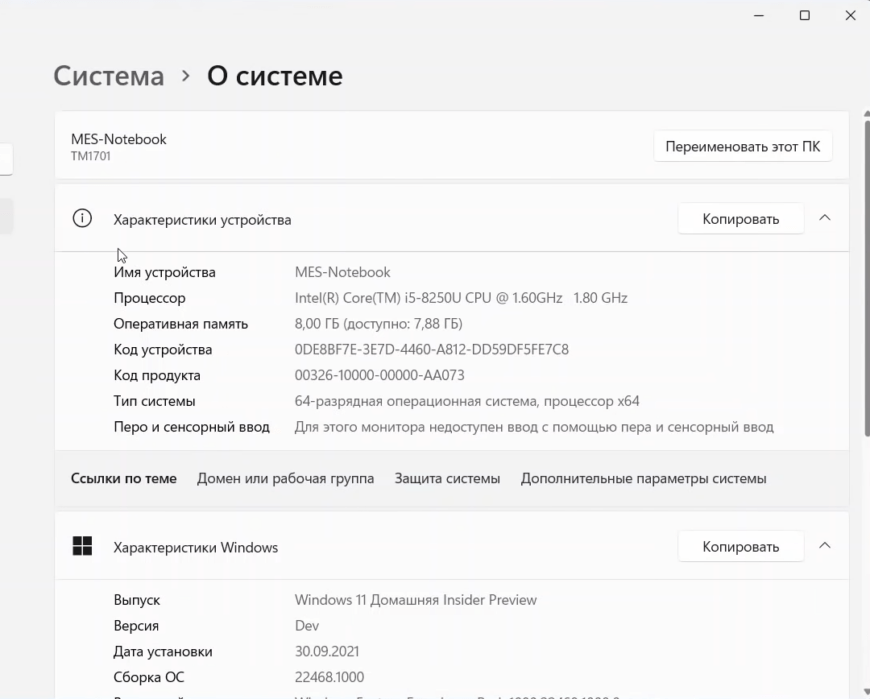
Task: Click device ID 0DE8BF7E-3E7D-4460-A812-DD59DF5FE7C8
Action: [x=432, y=350]
